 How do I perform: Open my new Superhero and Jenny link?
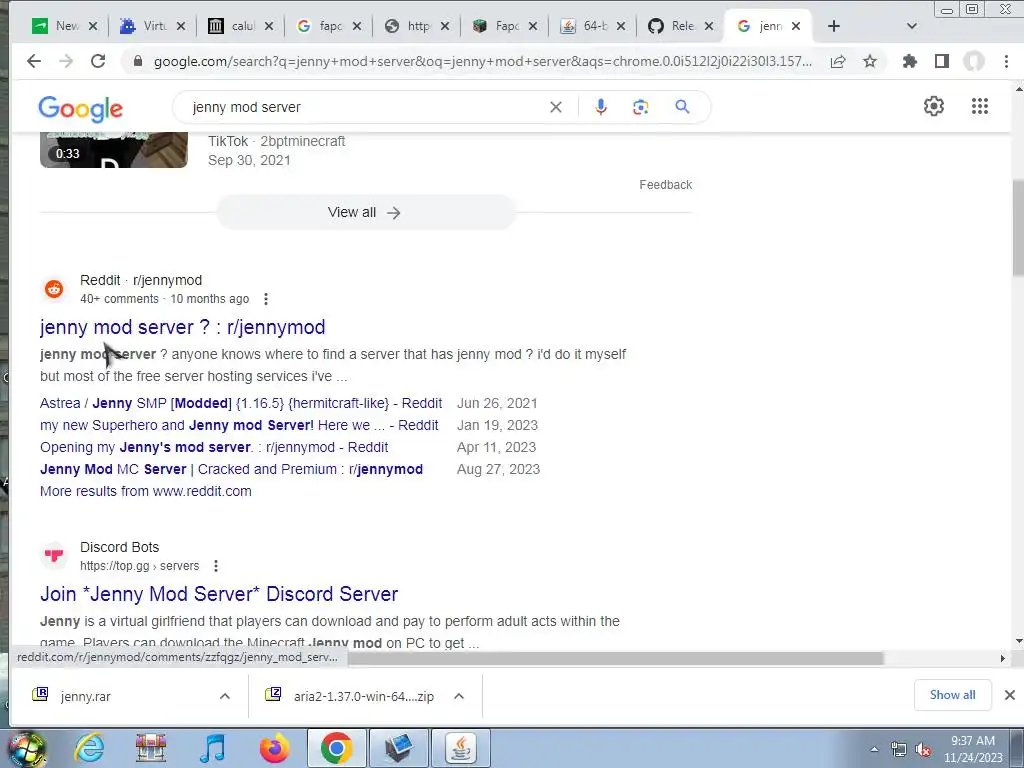239,425
